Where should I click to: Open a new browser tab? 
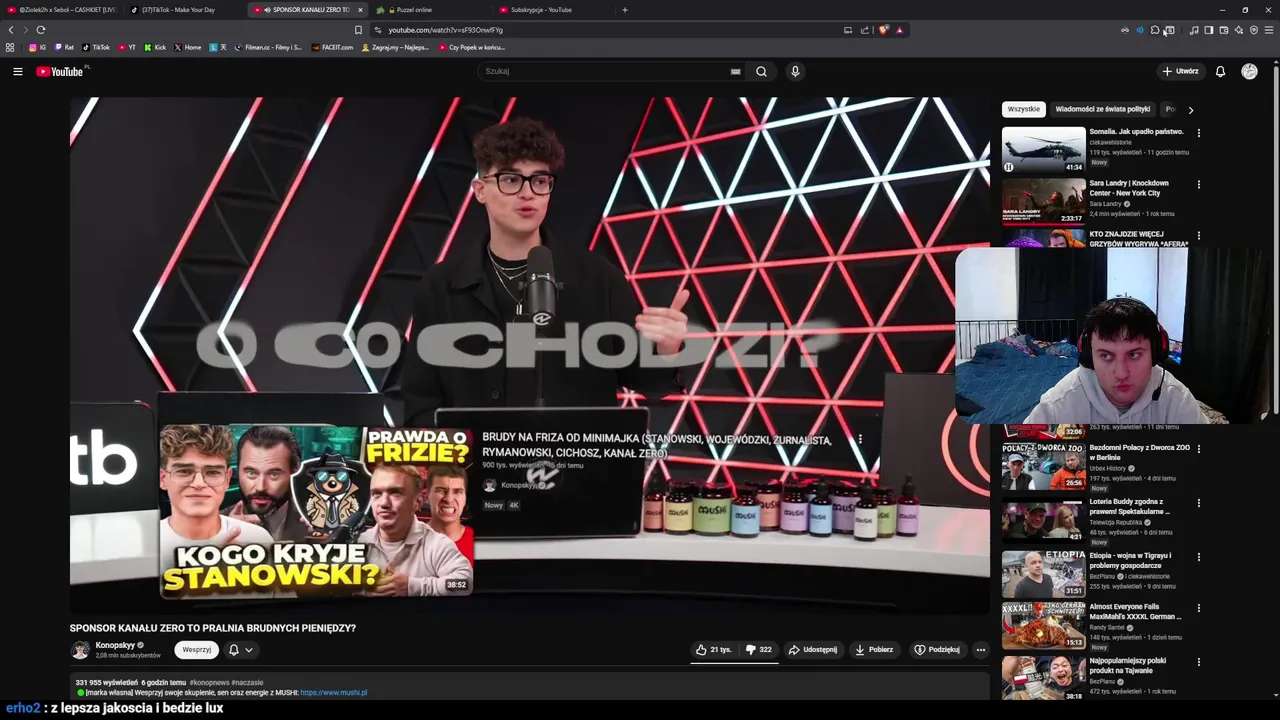[625, 10]
